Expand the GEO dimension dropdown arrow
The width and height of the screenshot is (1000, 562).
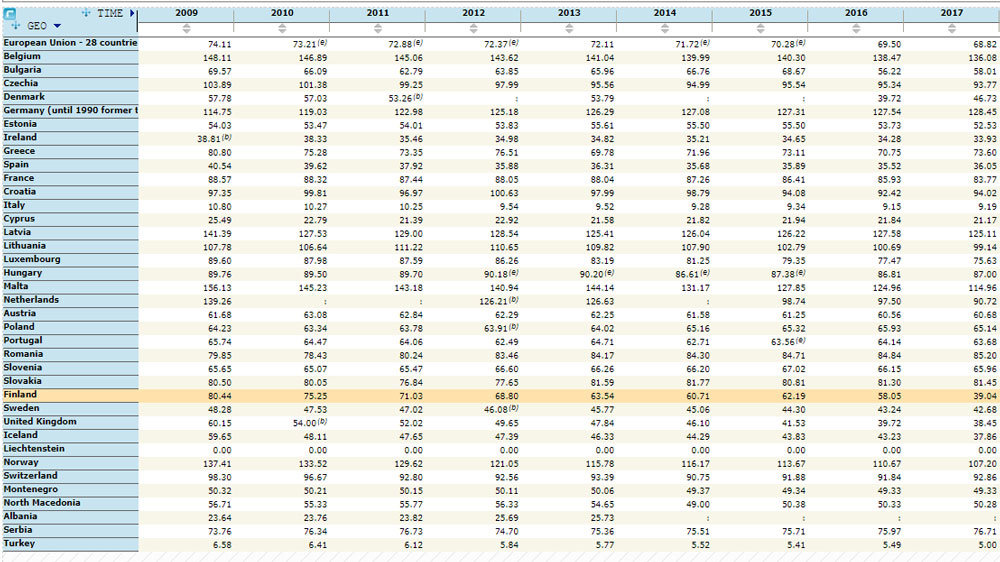57,26
